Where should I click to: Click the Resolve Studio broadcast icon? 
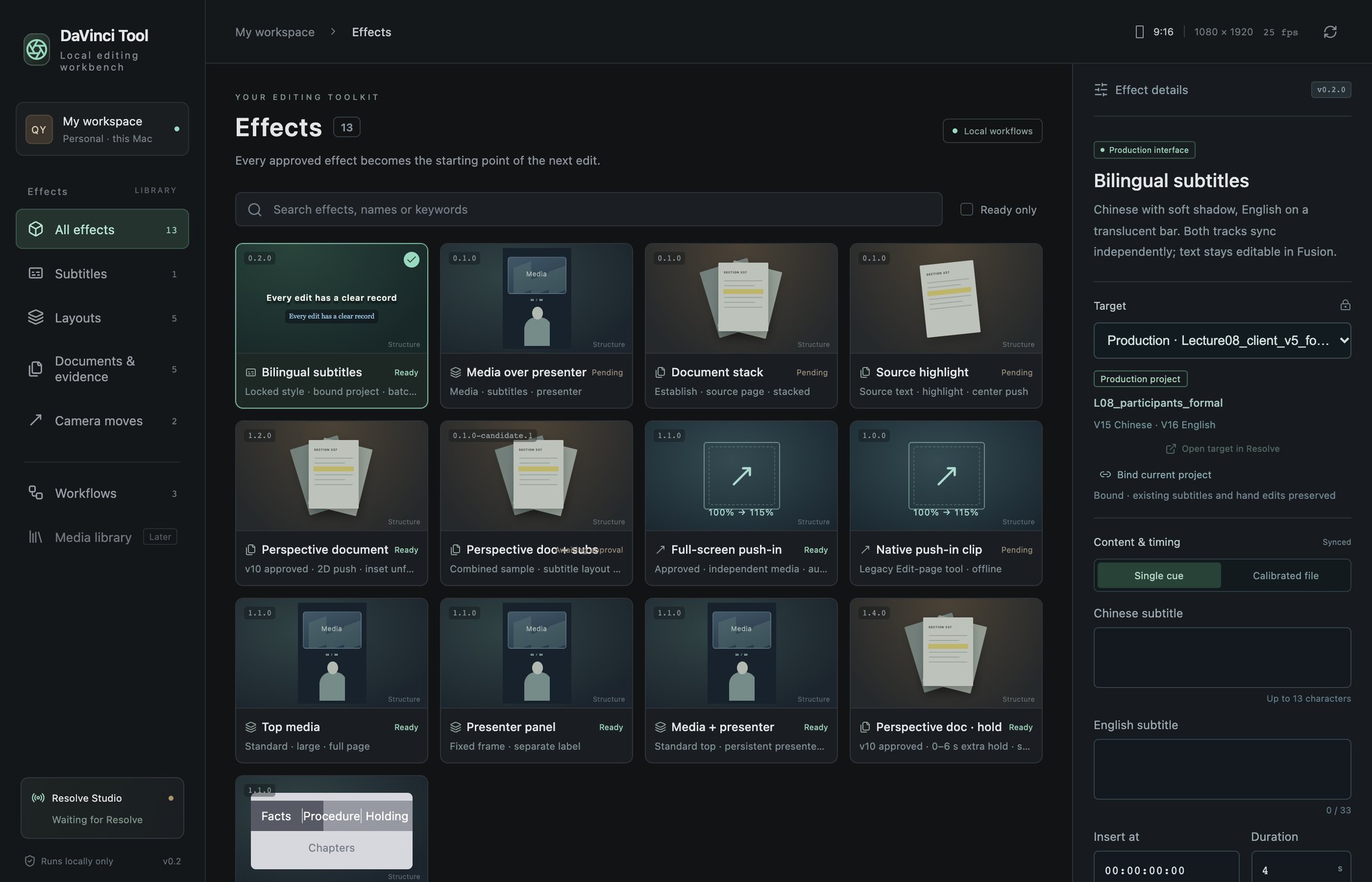click(x=39, y=798)
